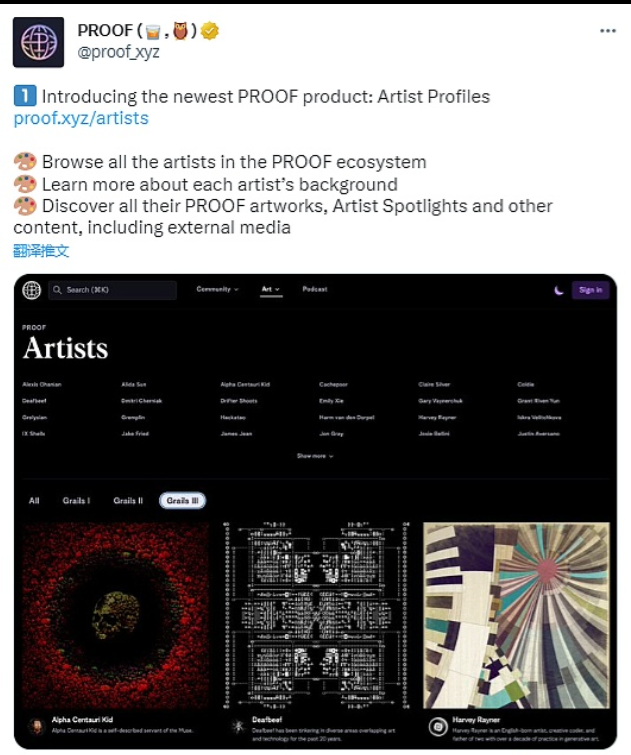Click Harvey Rayner's round avatar icon
The image size is (631, 755).
coord(437,725)
